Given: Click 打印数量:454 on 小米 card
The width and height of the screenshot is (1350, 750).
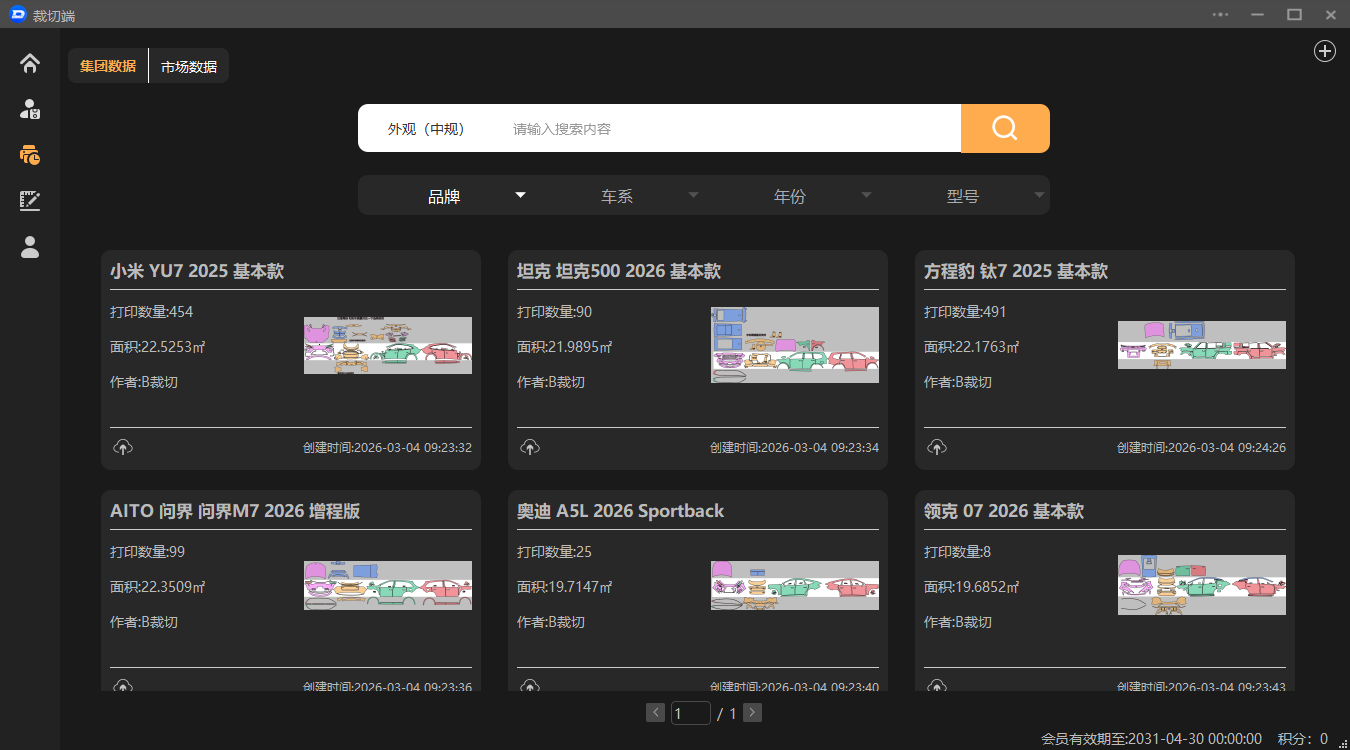Looking at the screenshot, I should [152, 312].
